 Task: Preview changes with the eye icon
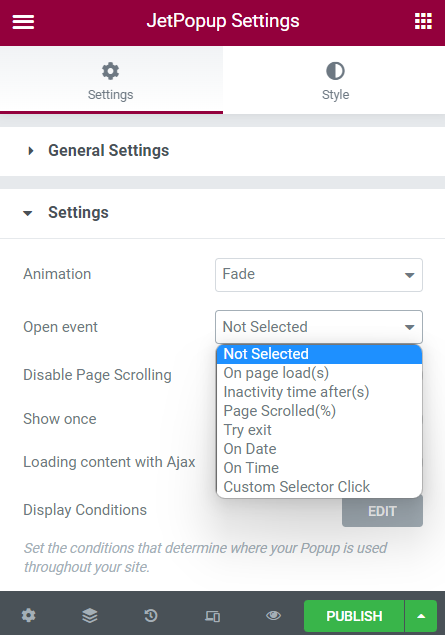273,616
